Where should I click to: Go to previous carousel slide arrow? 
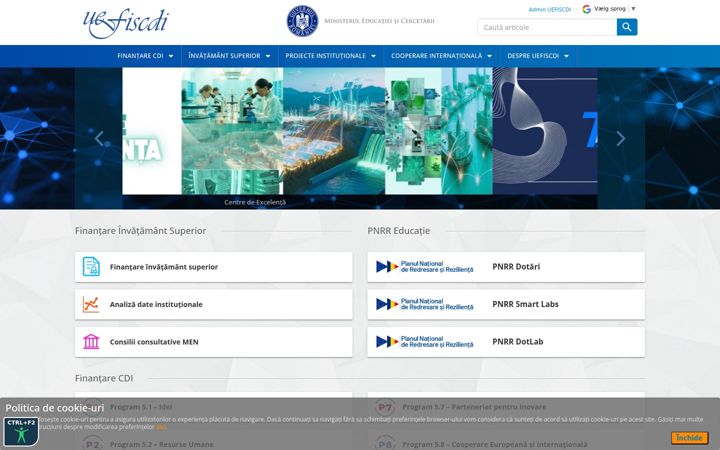[99, 138]
